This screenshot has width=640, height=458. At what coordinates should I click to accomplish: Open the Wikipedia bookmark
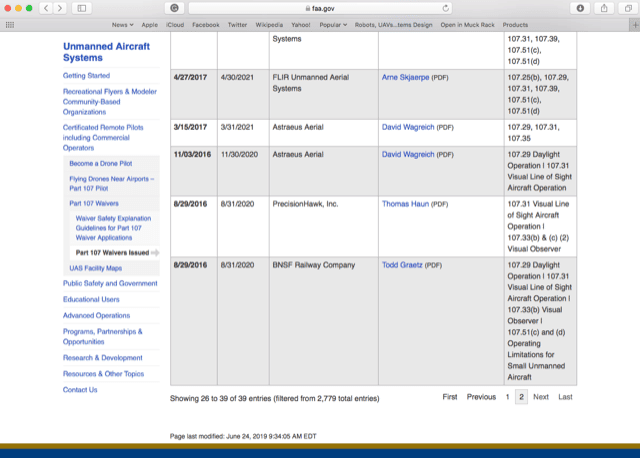(x=268, y=24)
